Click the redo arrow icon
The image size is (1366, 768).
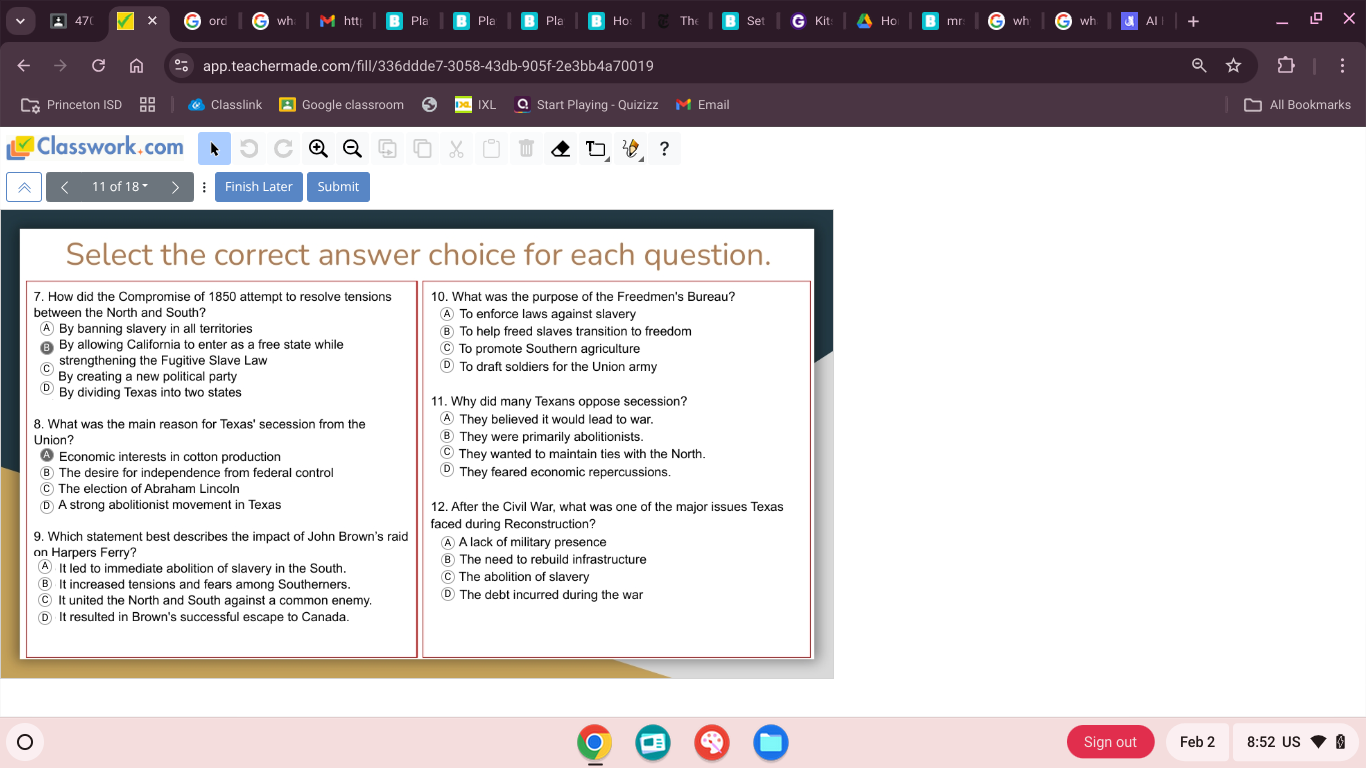click(283, 149)
